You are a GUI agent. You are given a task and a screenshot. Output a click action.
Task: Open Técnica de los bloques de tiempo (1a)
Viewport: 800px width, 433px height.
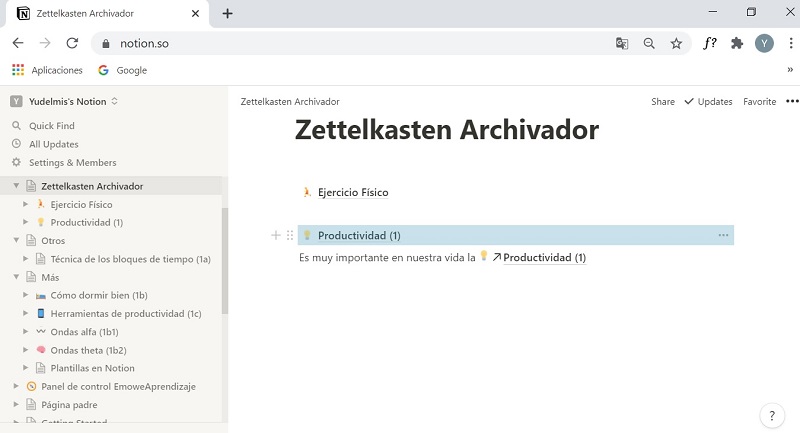pos(131,259)
